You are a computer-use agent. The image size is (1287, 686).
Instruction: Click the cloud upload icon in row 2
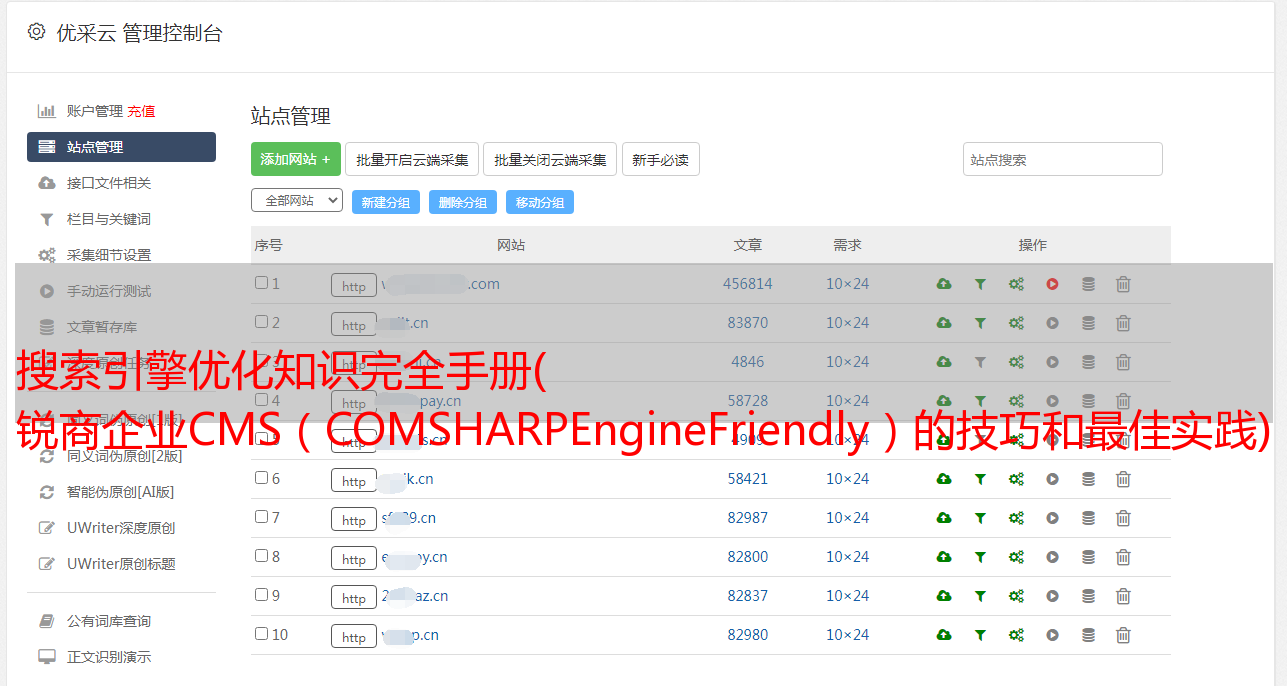click(944, 323)
